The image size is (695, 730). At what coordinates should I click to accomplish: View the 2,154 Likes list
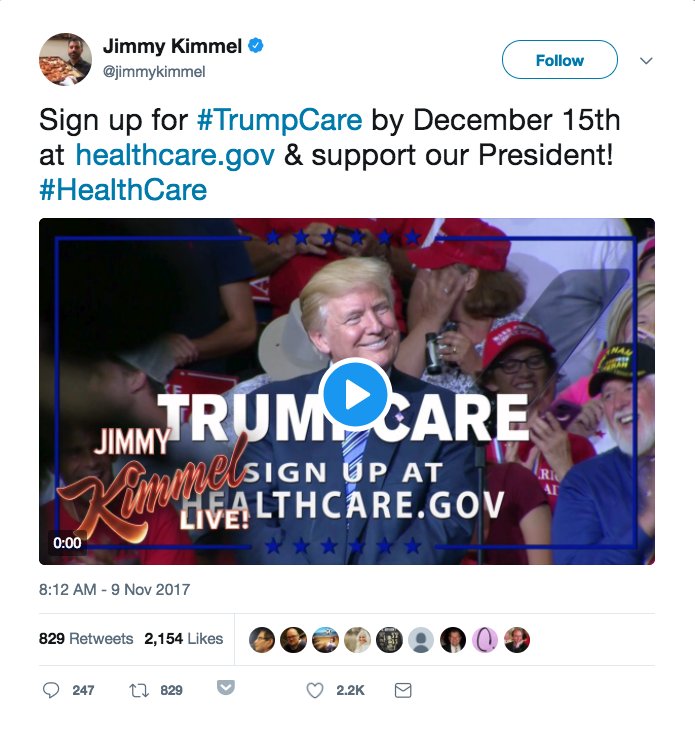click(183, 639)
